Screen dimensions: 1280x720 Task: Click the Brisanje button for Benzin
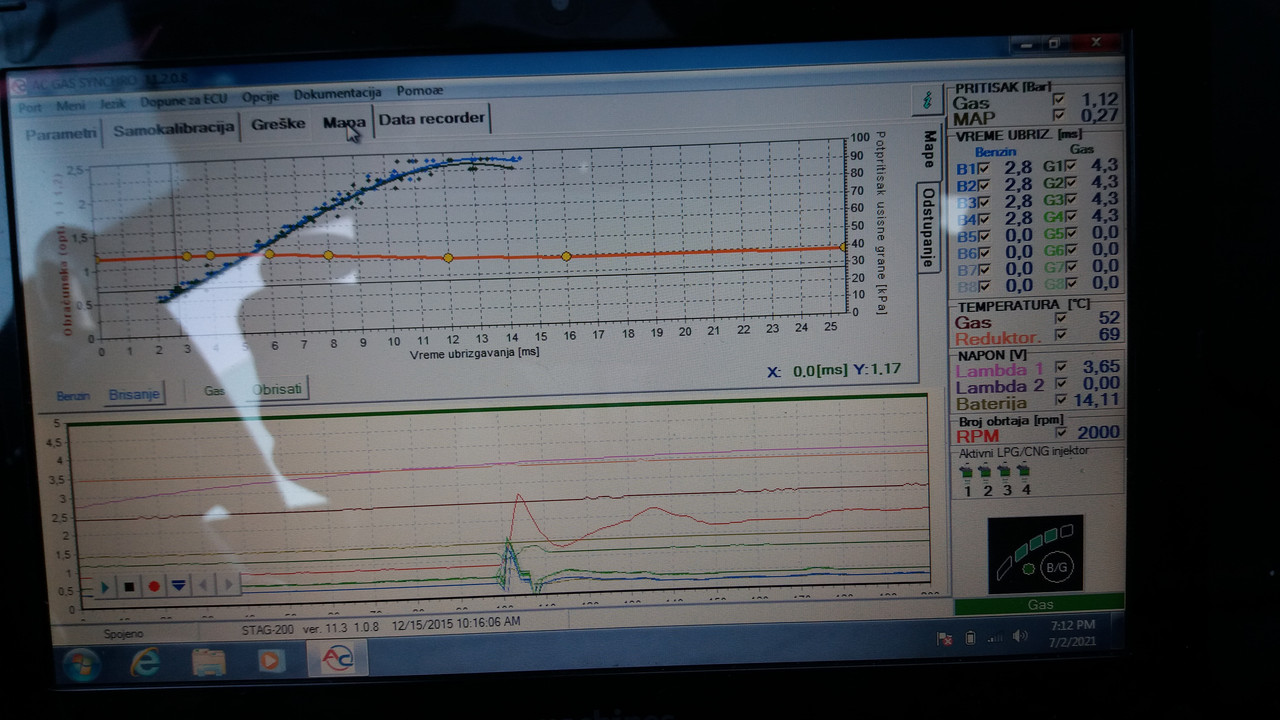[x=134, y=394]
